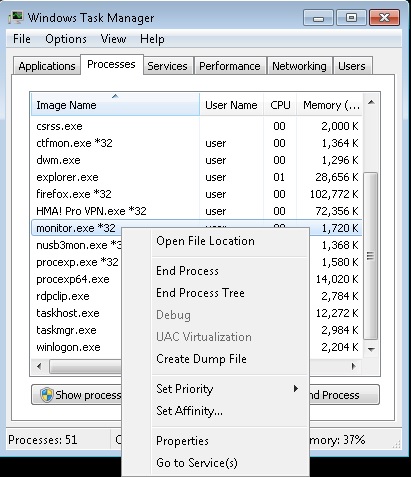Viewport: 411px width, 477px height.
Task: Select the procexp64.exe process
Action: coord(77,279)
